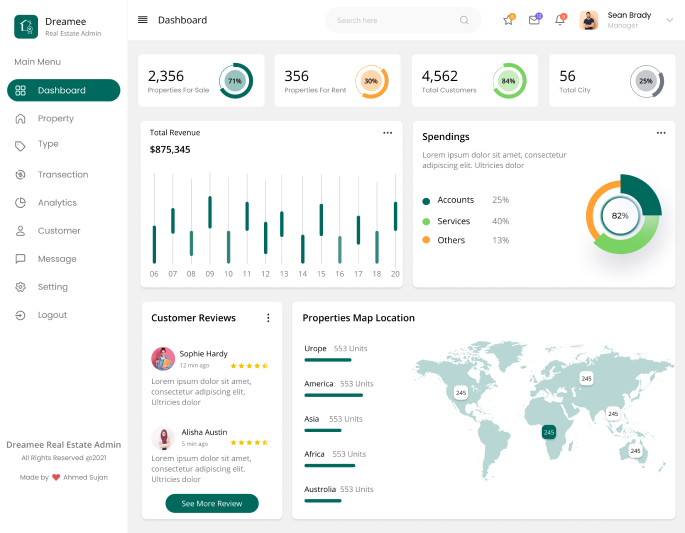Go to the Transaction page
Screen dimensions: 685x533
[63, 175]
